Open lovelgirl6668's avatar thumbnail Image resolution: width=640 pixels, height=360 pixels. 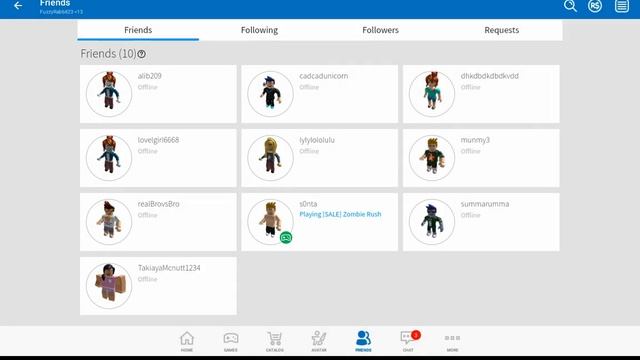pos(109,158)
